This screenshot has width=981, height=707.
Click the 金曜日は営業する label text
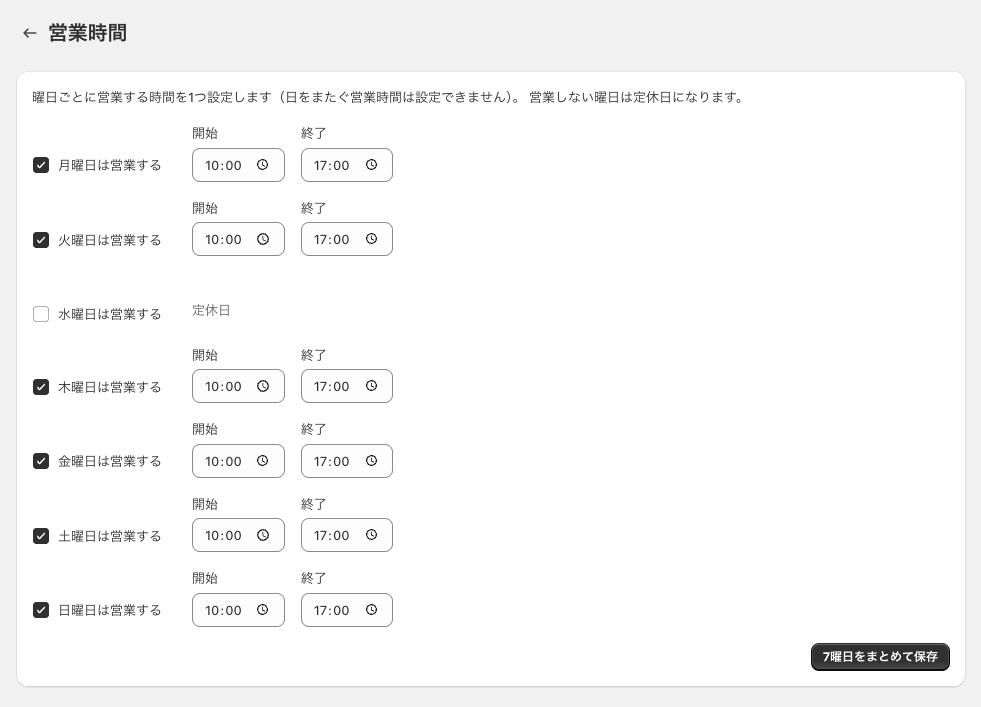click(x=109, y=461)
